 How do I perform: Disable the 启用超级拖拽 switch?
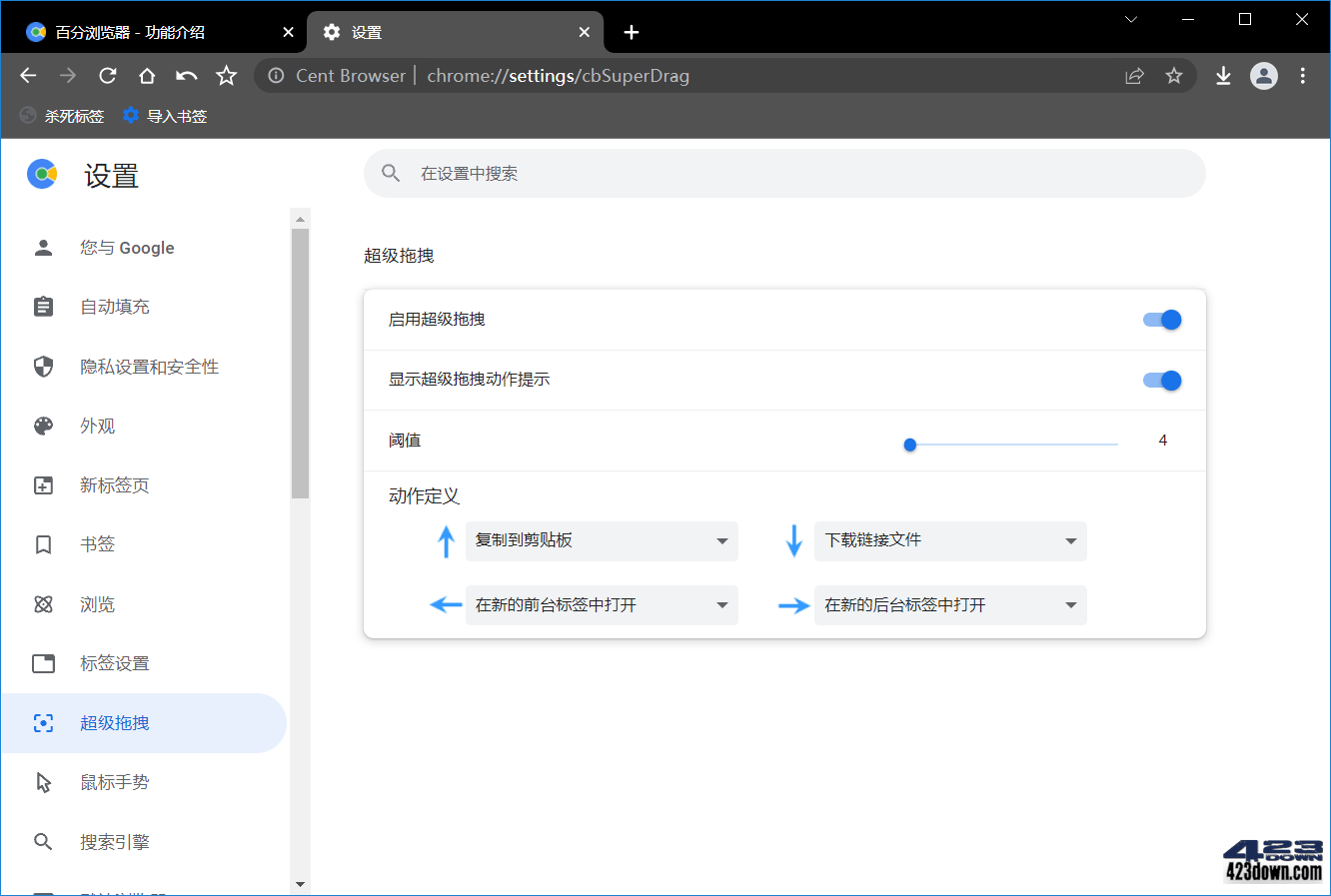1162,320
